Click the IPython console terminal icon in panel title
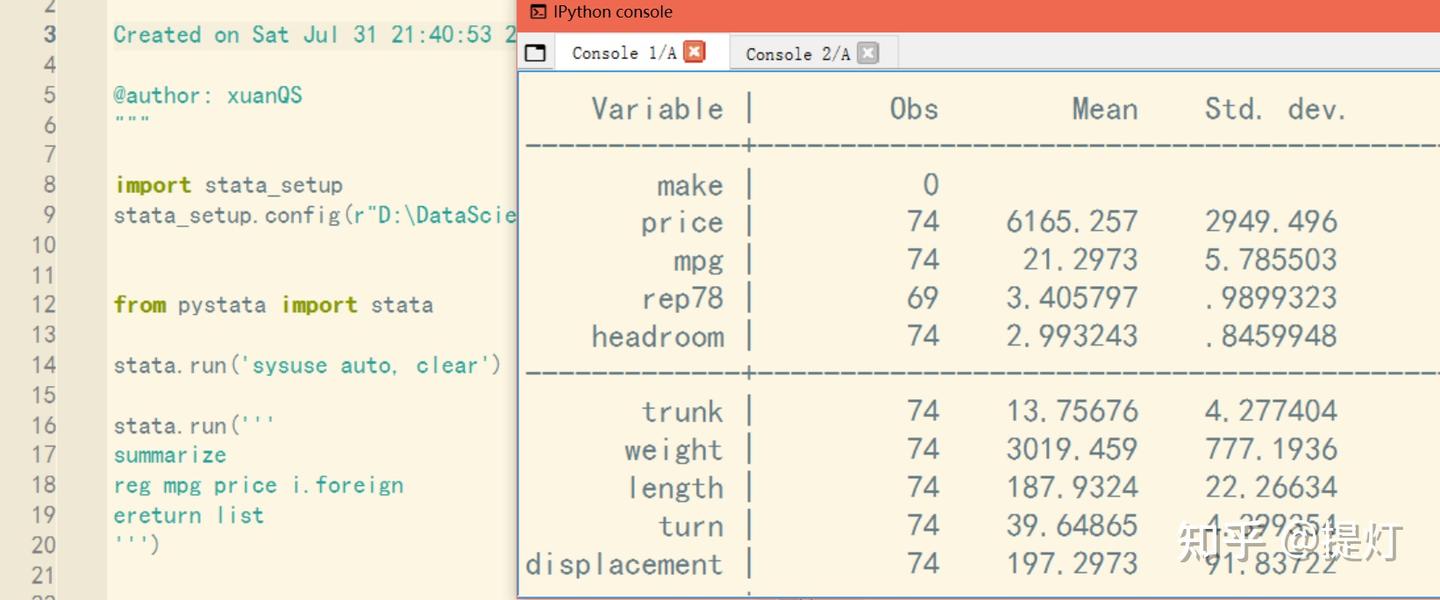Image resolution: width=1440 pixels, height=600 pixels. coord(536,12)
